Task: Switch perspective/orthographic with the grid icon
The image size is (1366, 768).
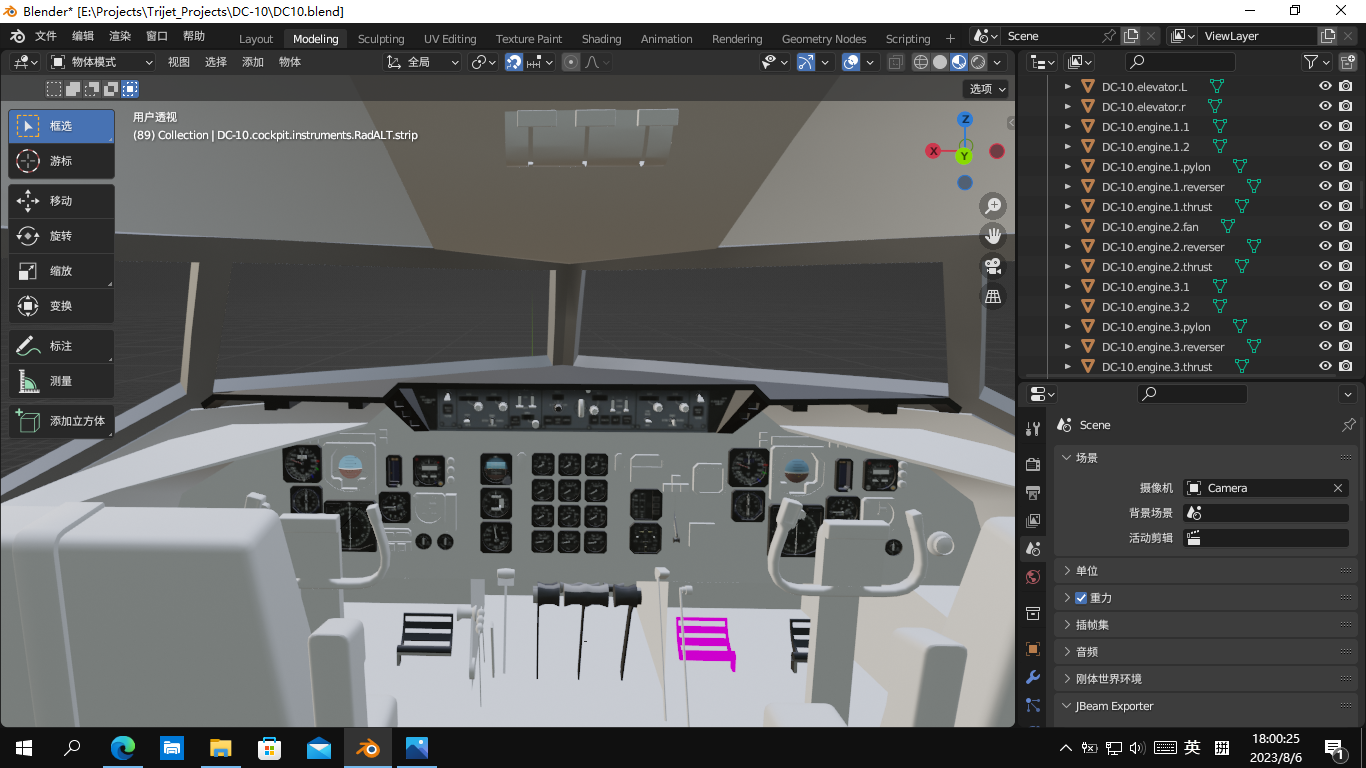Action: (x=993, y=296)
